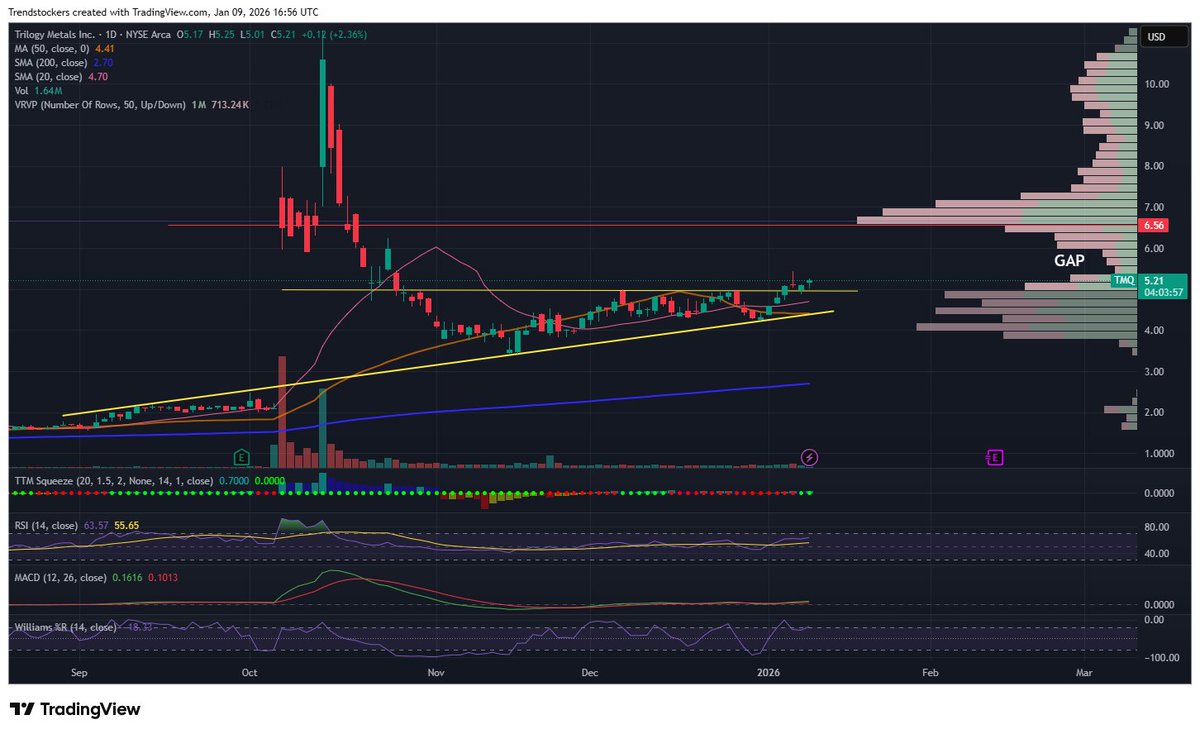This screenshot has width=1200, height=734.
Task: Click the green earnings E marker near October
Action: (x=241, y=457)
